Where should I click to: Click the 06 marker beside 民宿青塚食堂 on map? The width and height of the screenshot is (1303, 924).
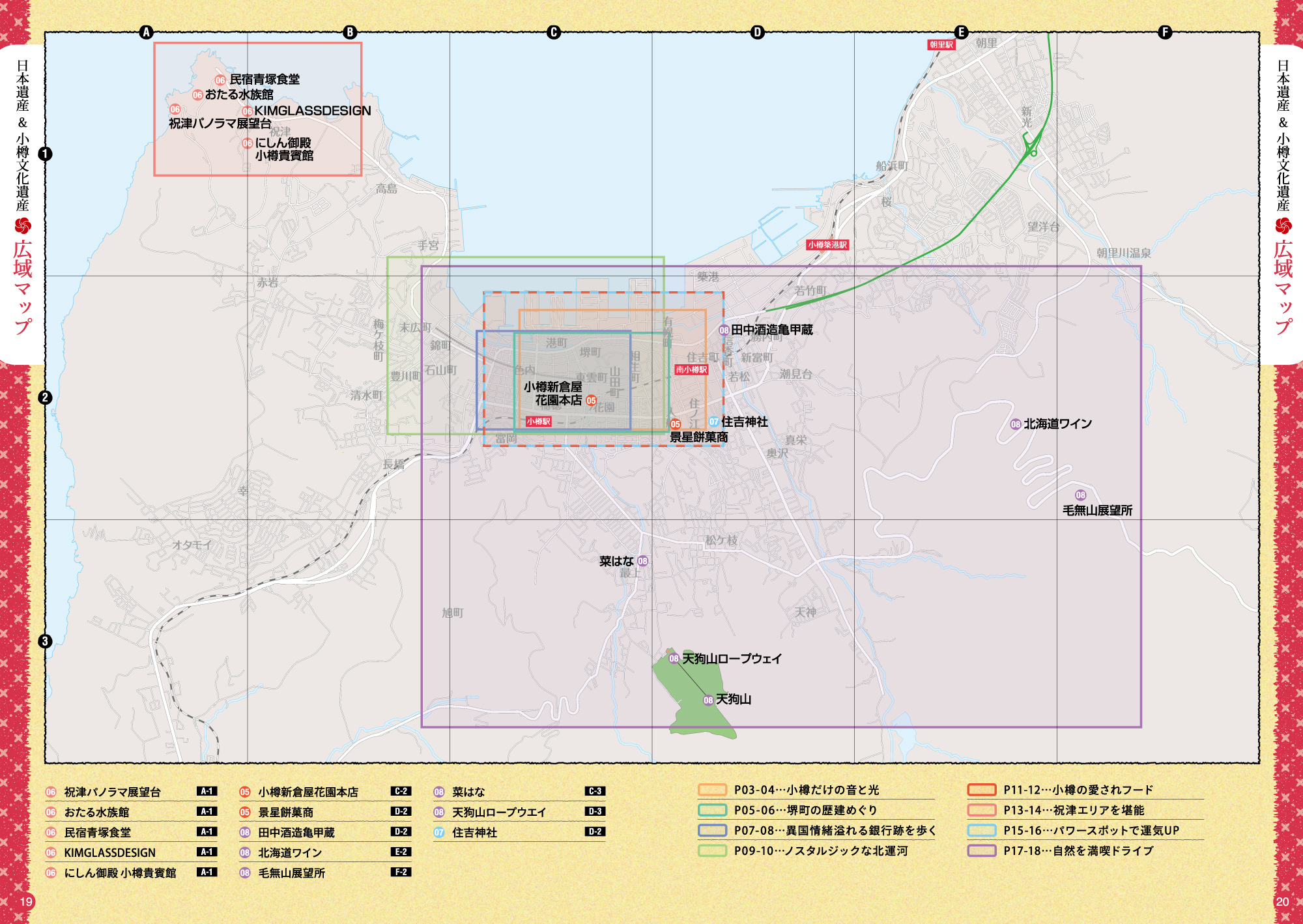(x=220, y=80)
